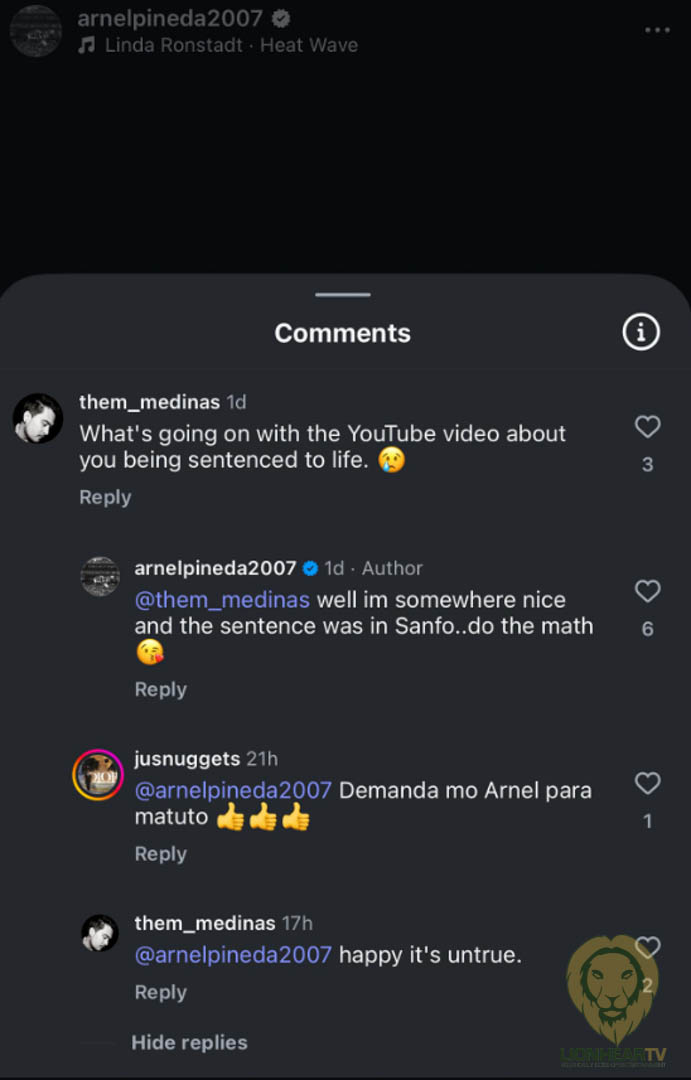The height and width of the screenshot is (1080, 691).
Task: Tap the music note audio icon
Action: pos(87,45)
